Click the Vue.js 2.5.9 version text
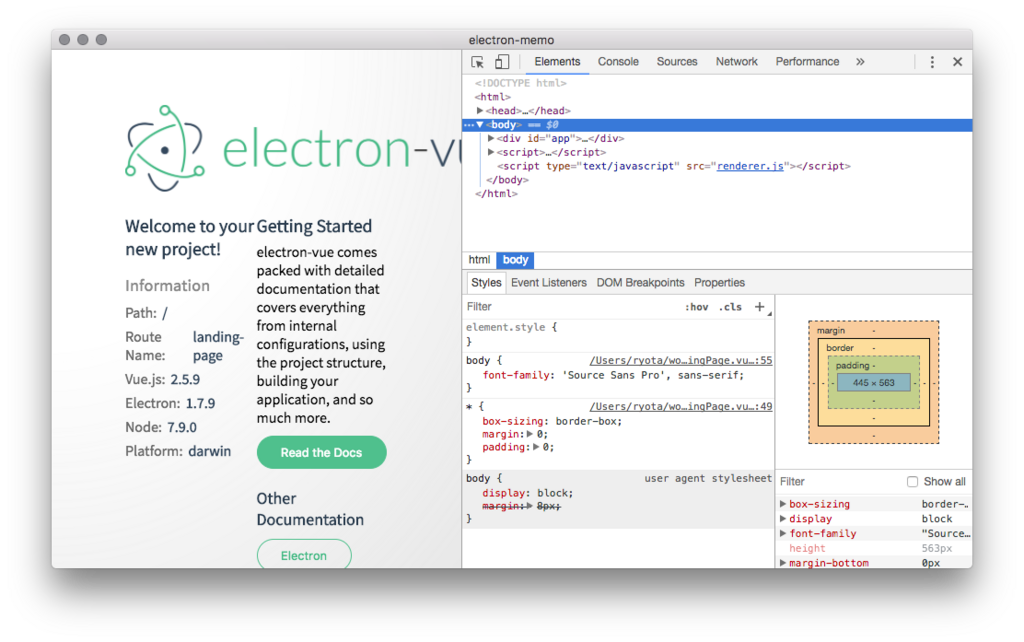The width and height of the screenshot is (1024, 642). tap(163, 379)
